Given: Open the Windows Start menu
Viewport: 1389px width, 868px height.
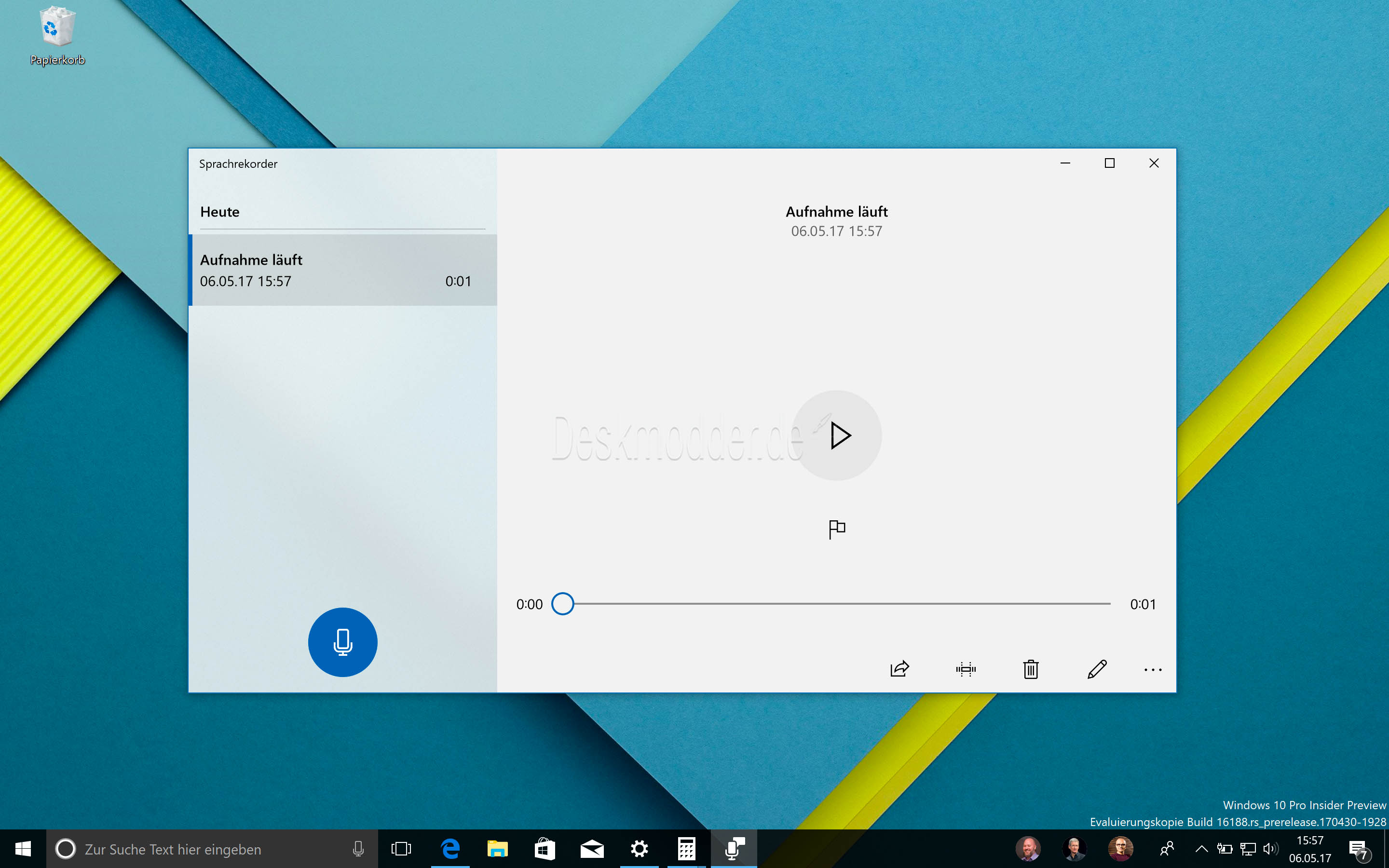Looking at the screenshot, I should click(x=23, y=849).
